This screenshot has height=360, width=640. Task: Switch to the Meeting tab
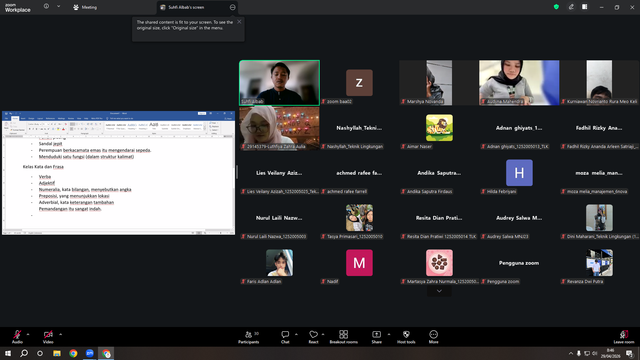[85, 7]
